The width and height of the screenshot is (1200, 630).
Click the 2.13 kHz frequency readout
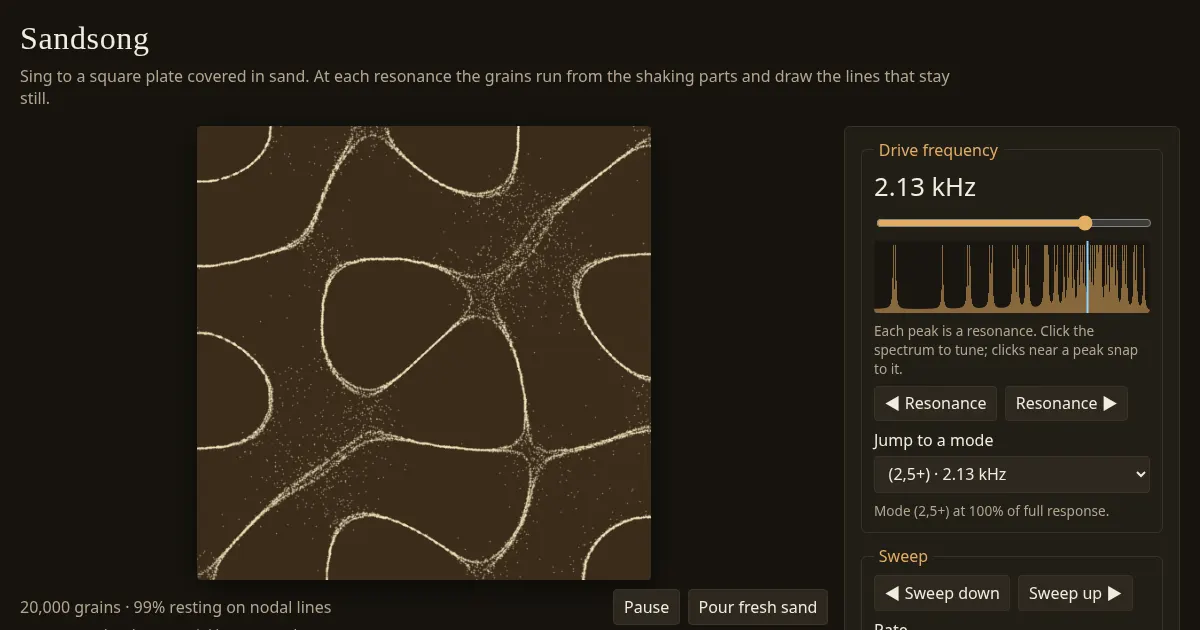[925, 187]
